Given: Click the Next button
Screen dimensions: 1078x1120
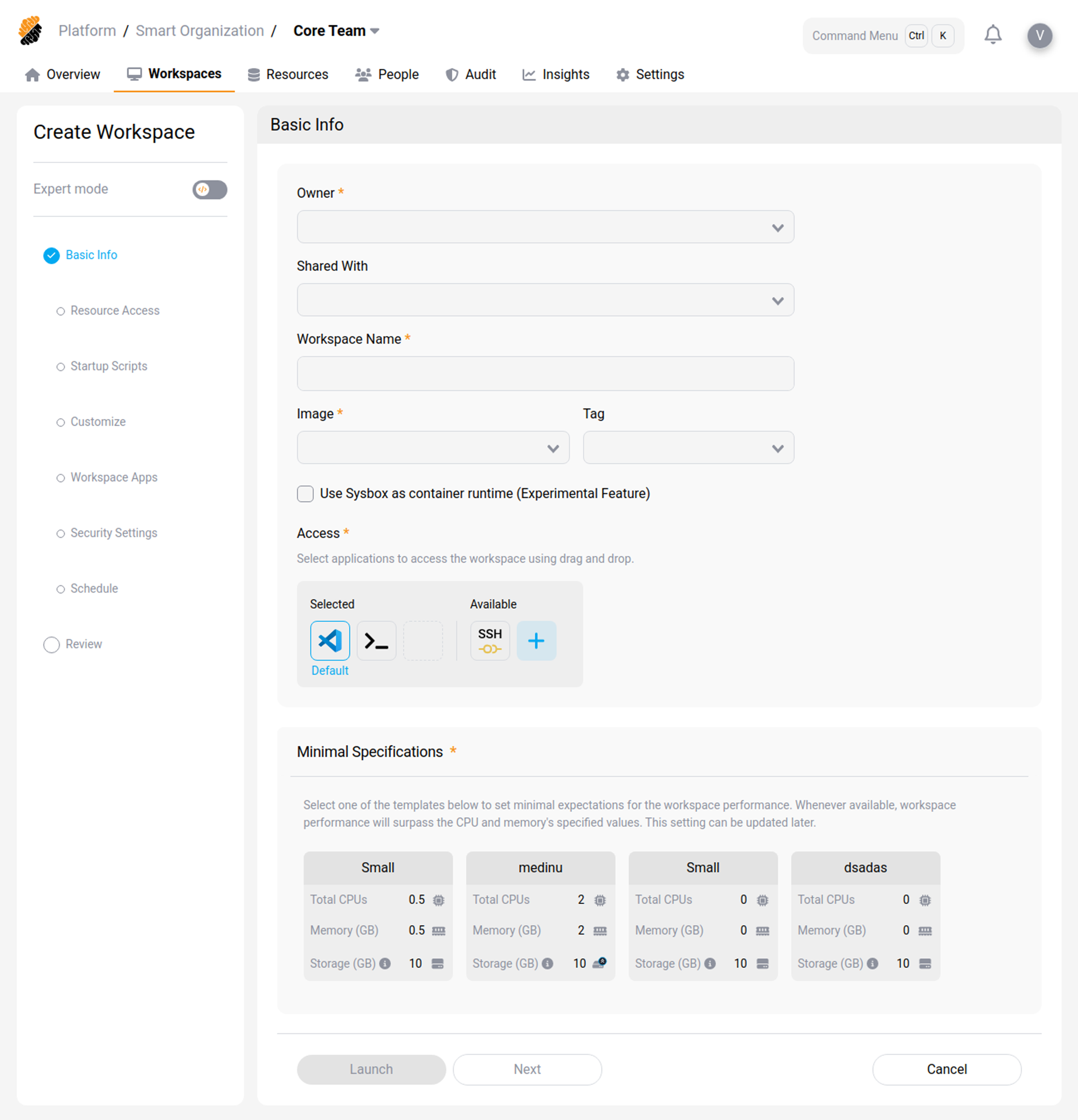Looking at the screenshot, I should coord(527,1069).
